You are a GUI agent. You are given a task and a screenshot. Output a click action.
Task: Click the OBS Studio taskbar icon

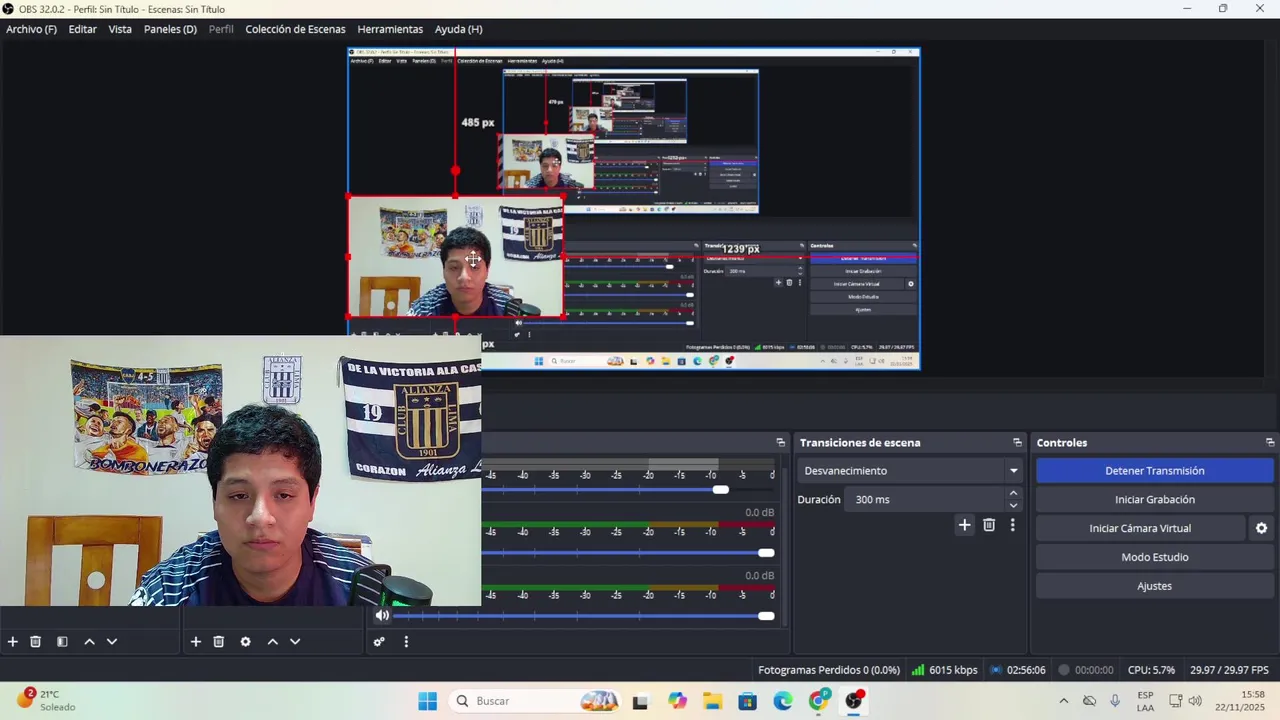(854, 701)
